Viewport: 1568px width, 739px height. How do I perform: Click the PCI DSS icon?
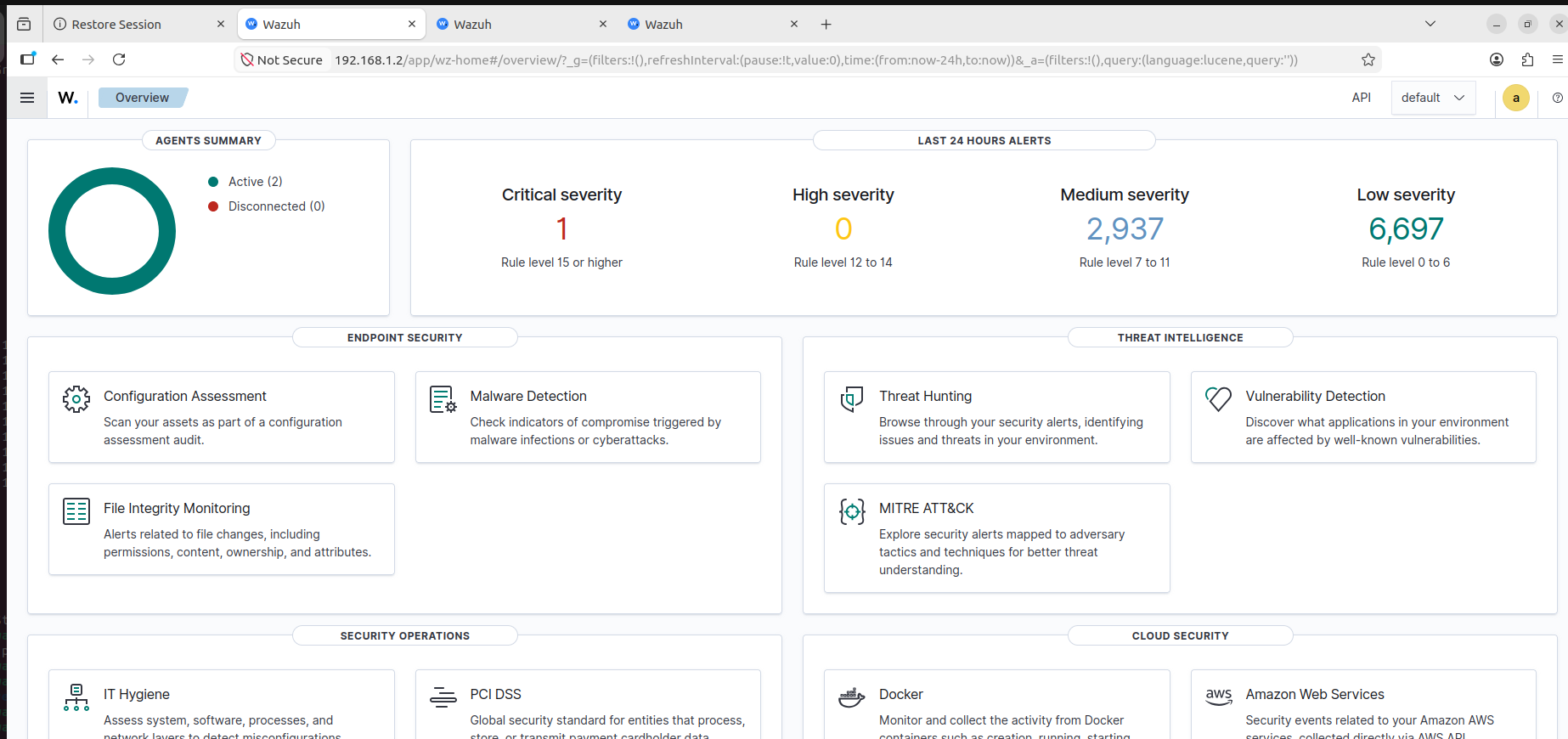(443, 697)
